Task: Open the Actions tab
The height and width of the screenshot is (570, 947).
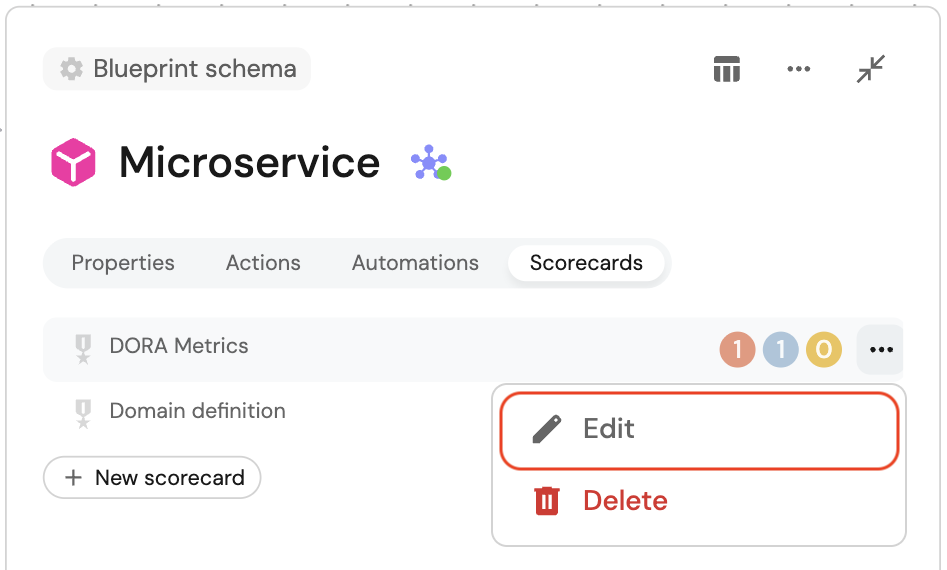Action: click(x=263, y=263)
